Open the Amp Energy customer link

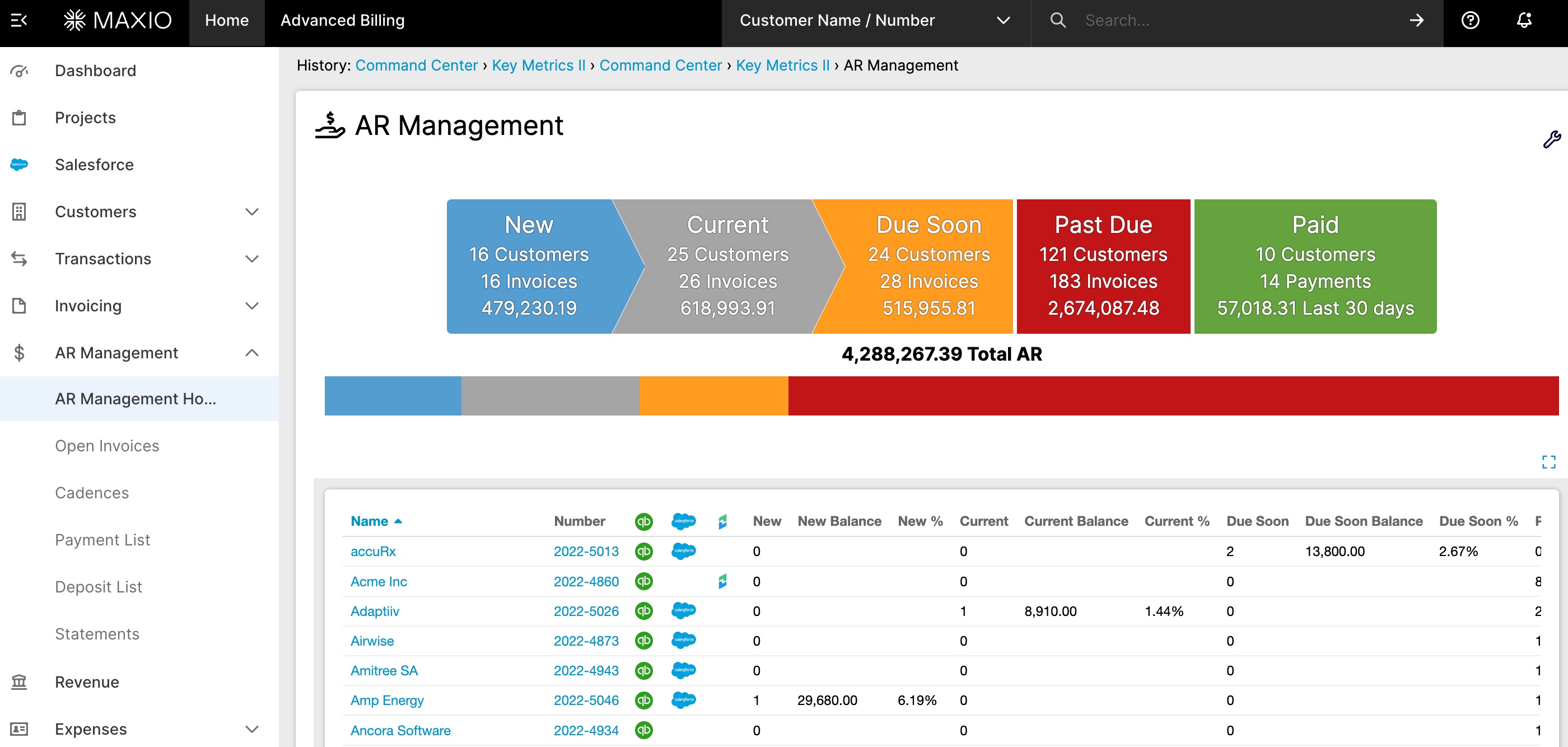(x=386, y=700)
